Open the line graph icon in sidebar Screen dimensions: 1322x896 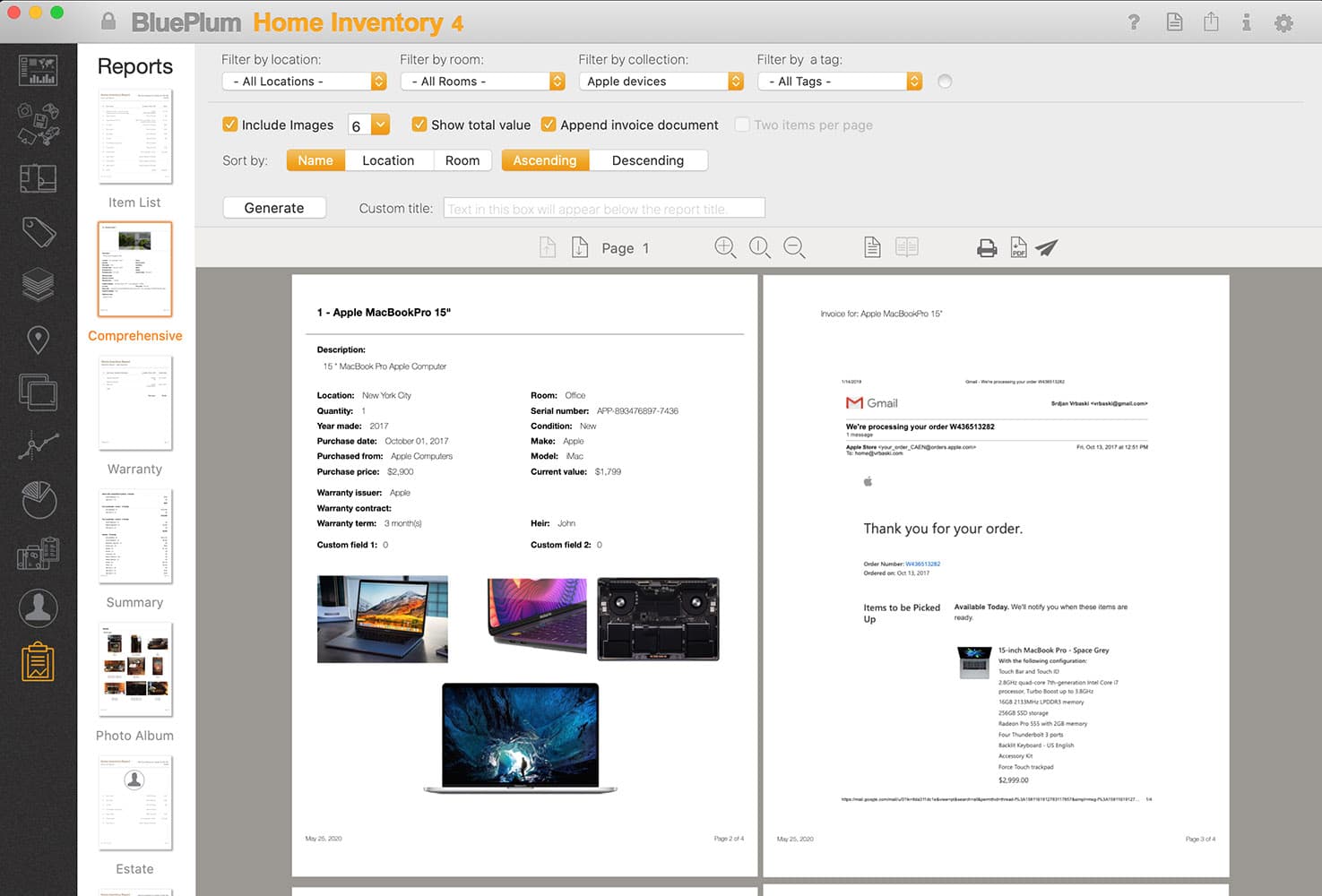(38, 445)
